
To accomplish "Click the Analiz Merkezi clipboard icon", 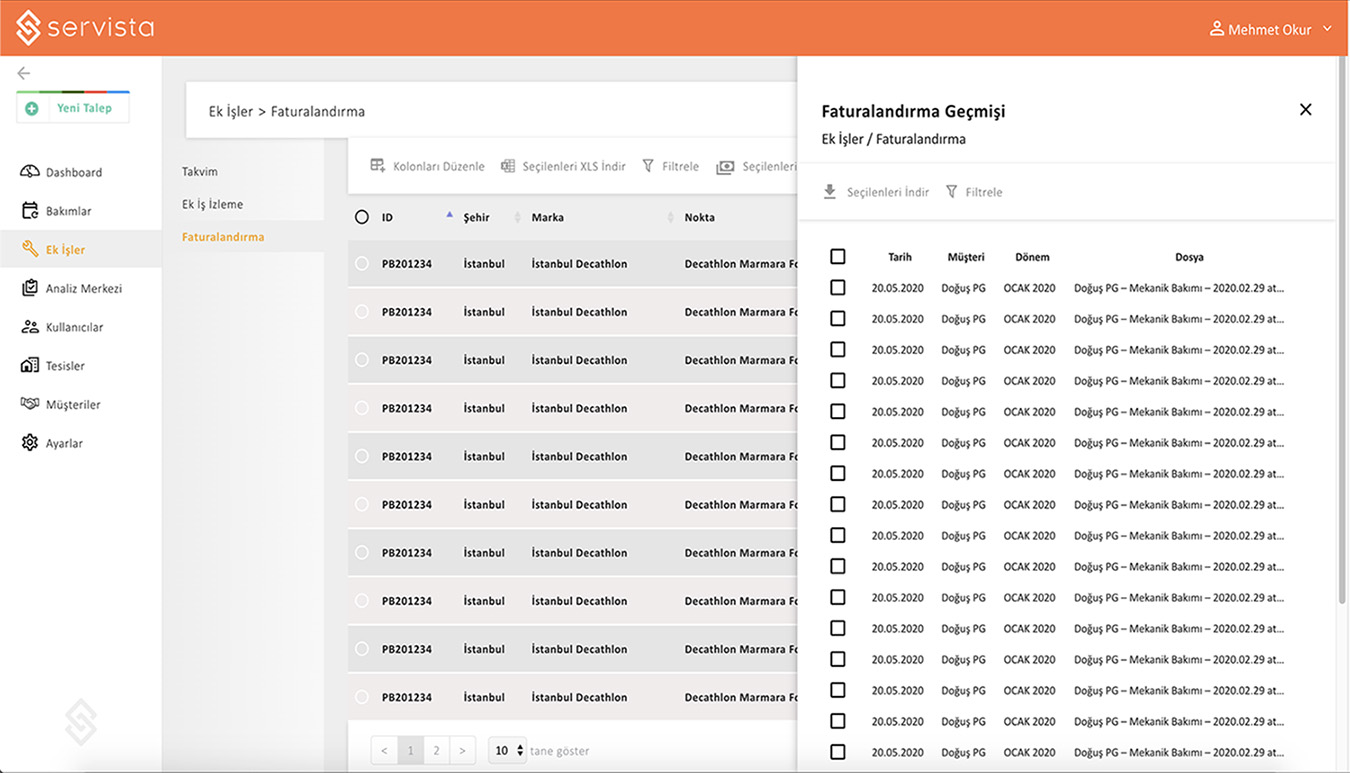I will tap(30, 288).
